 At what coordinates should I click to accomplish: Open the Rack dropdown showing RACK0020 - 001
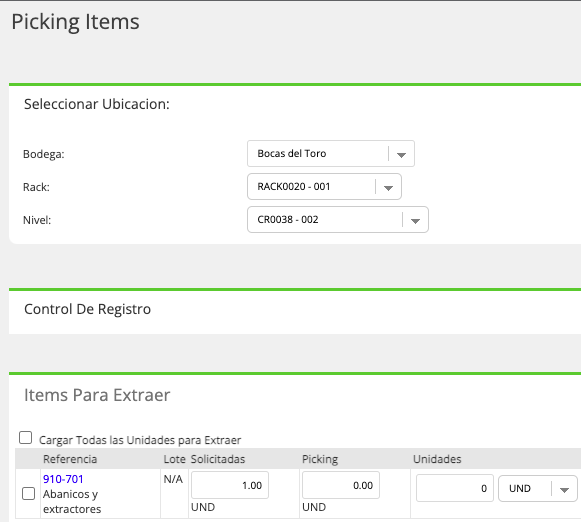click(324, 186)
